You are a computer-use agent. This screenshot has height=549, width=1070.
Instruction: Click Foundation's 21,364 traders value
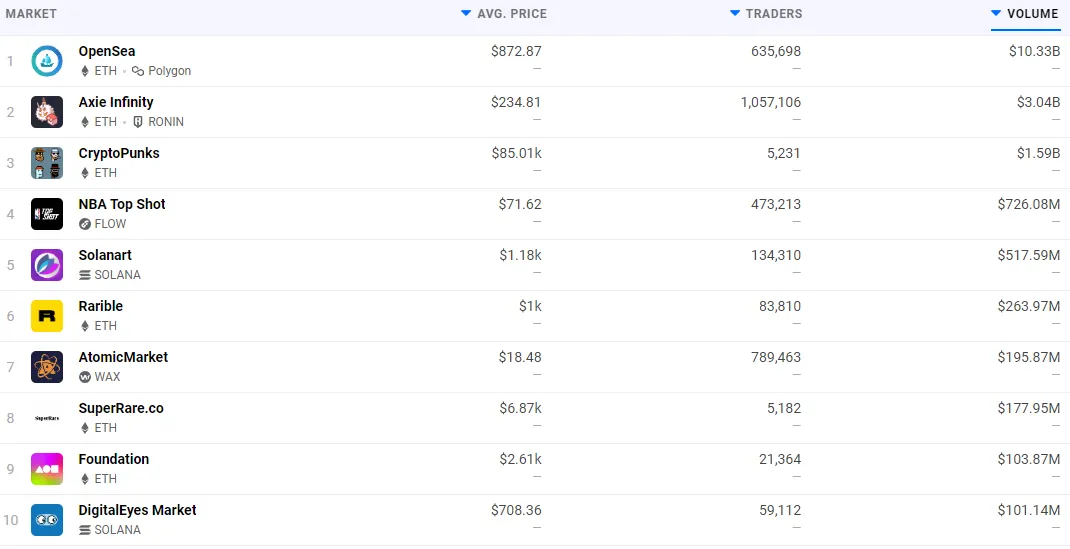point(778,459)
